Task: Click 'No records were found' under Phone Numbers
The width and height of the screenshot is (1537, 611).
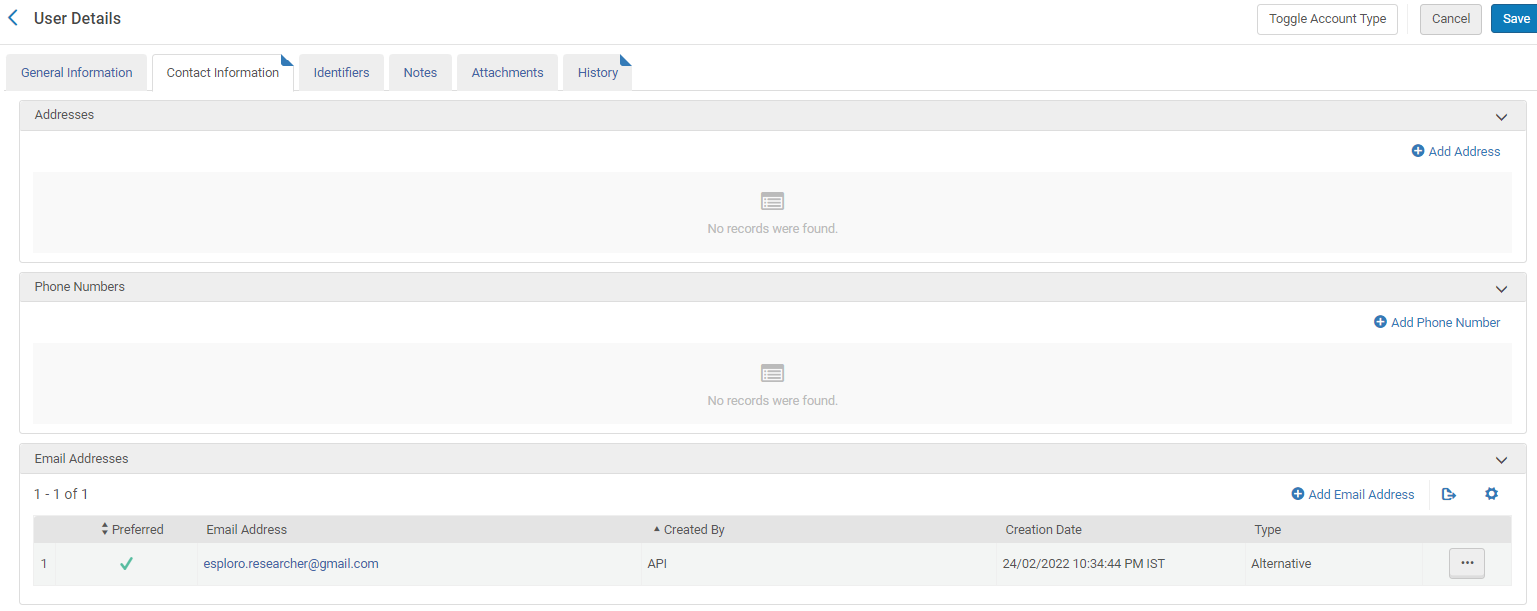Action: tap(772, 401)
